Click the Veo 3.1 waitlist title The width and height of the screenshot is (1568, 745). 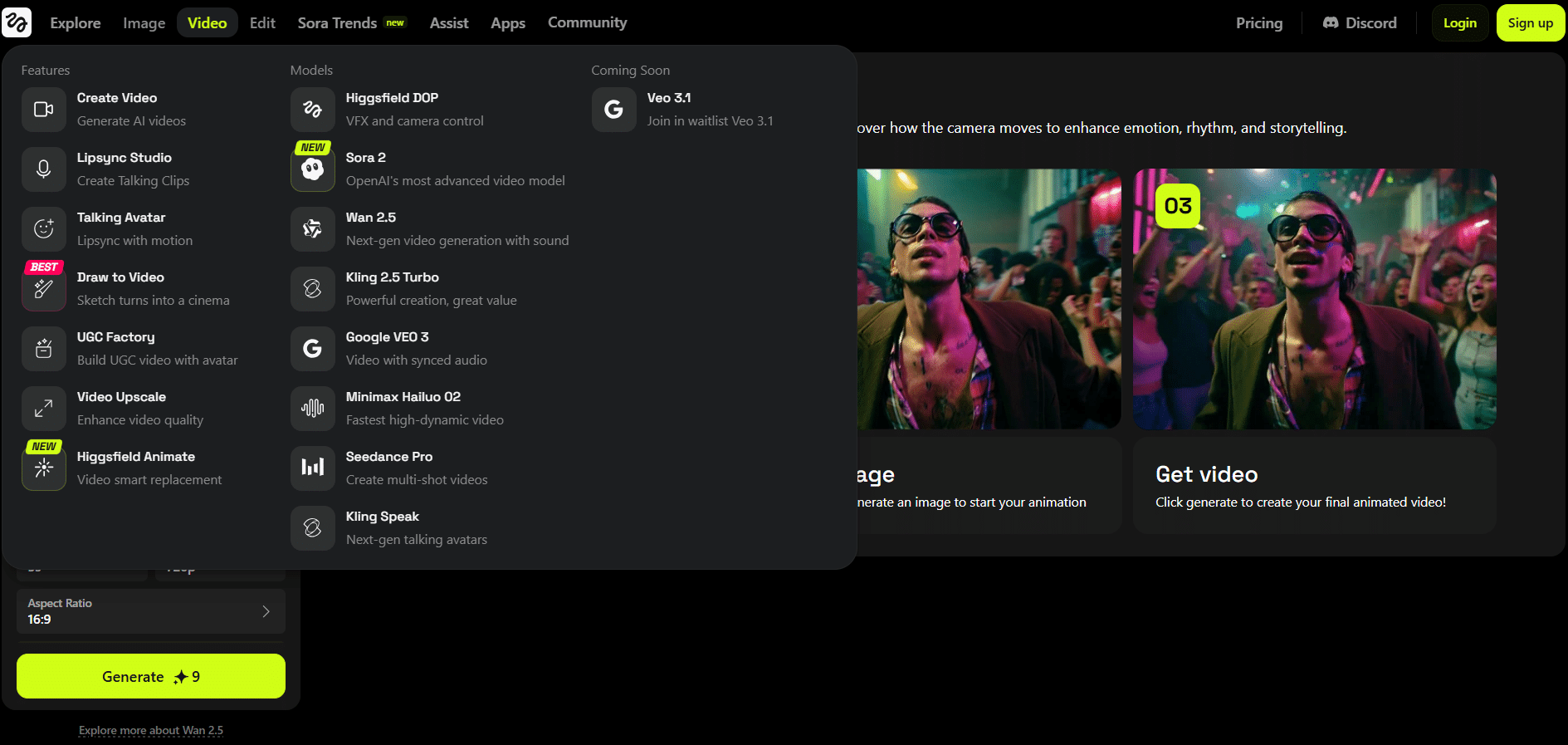669,98
